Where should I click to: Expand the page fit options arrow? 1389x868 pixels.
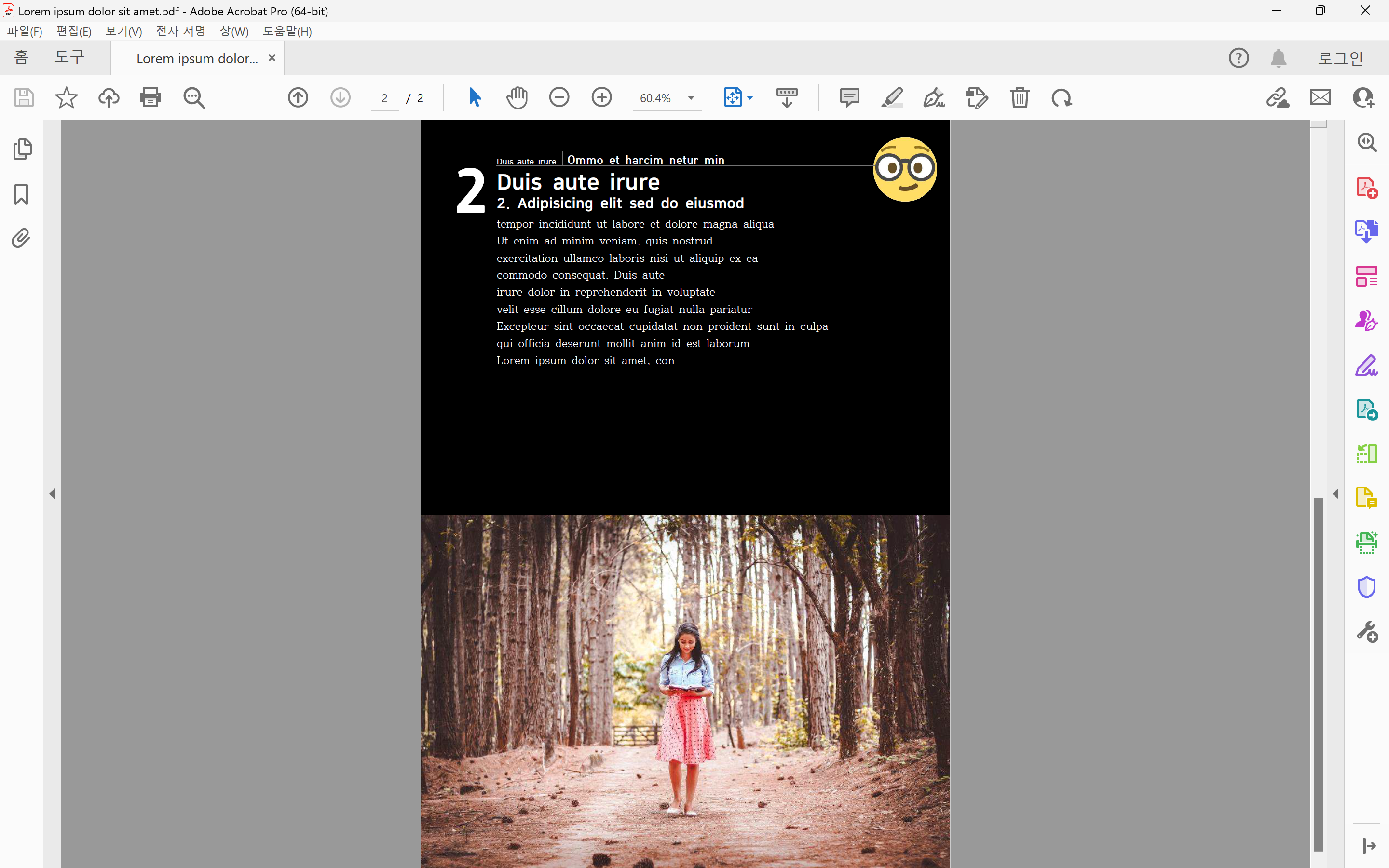tap(749, 98)
